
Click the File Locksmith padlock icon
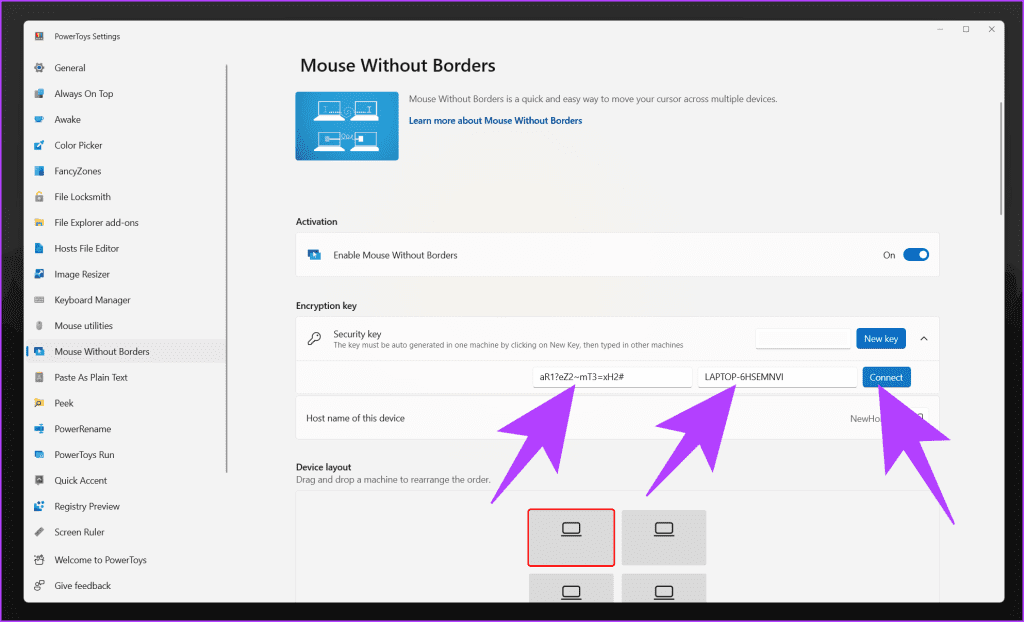[x=39, y=197]
